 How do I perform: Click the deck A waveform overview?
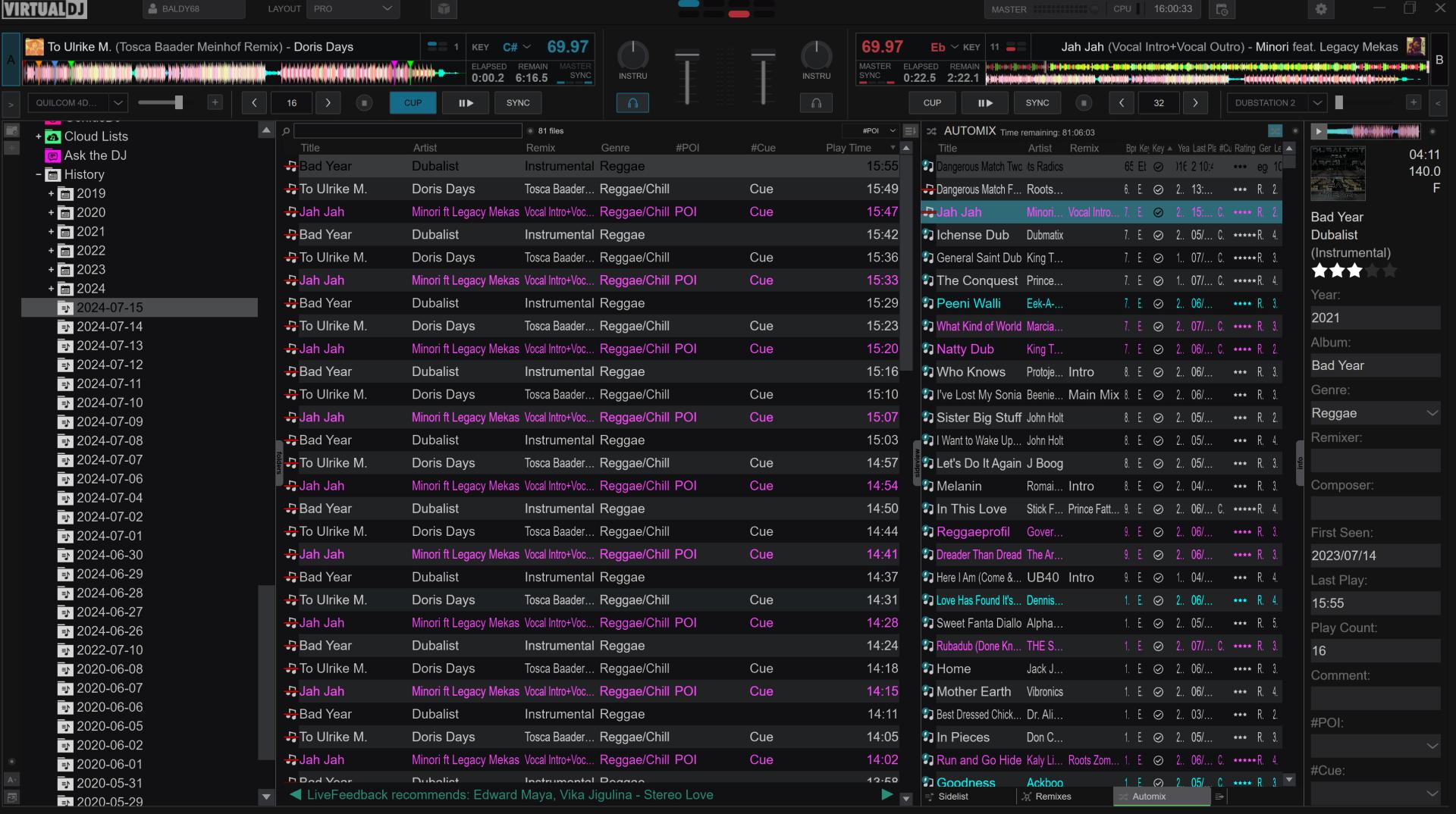244,73
